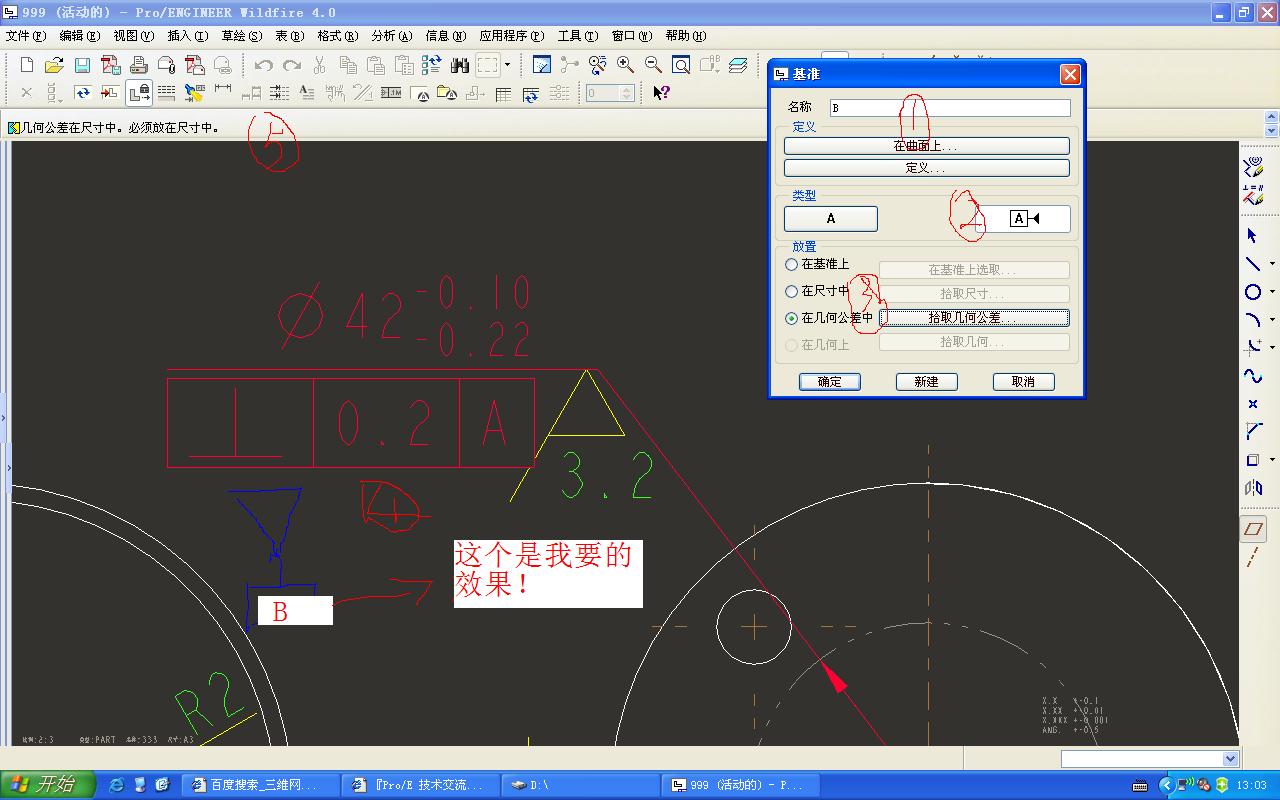The height and width of the screenshot is (800, 1280).
Task: Select the 在几何公差中 radio button
Action: tap(792, 319)
